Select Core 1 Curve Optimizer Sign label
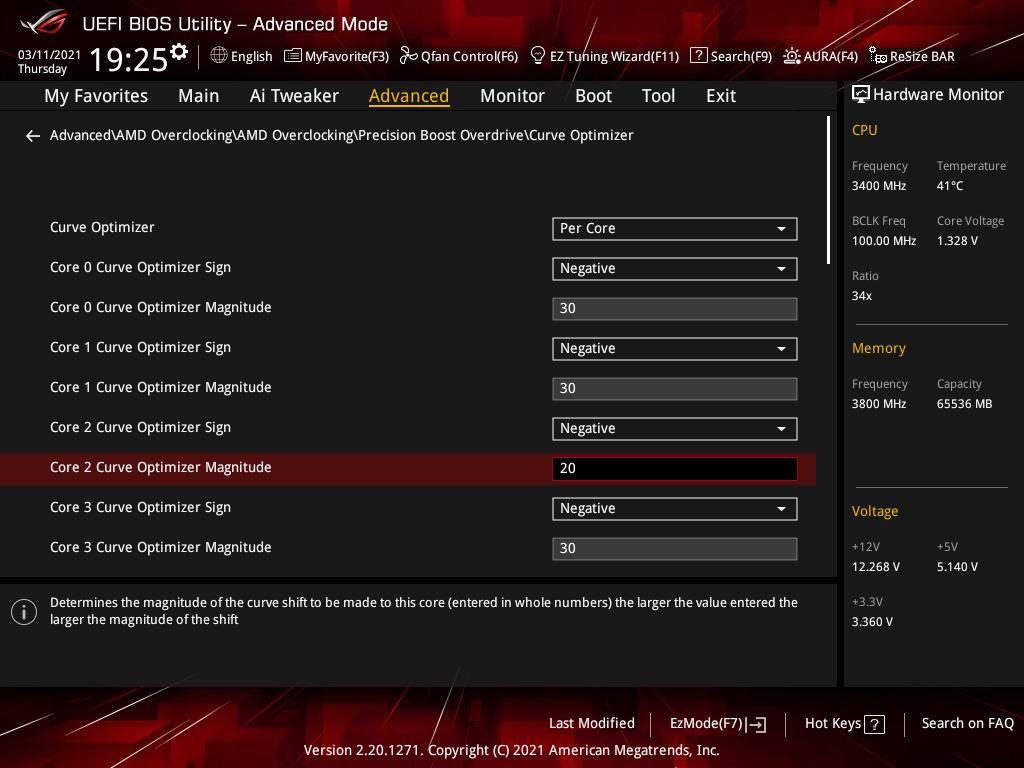This screenshot has height=768, width=1024. (140, 347)
